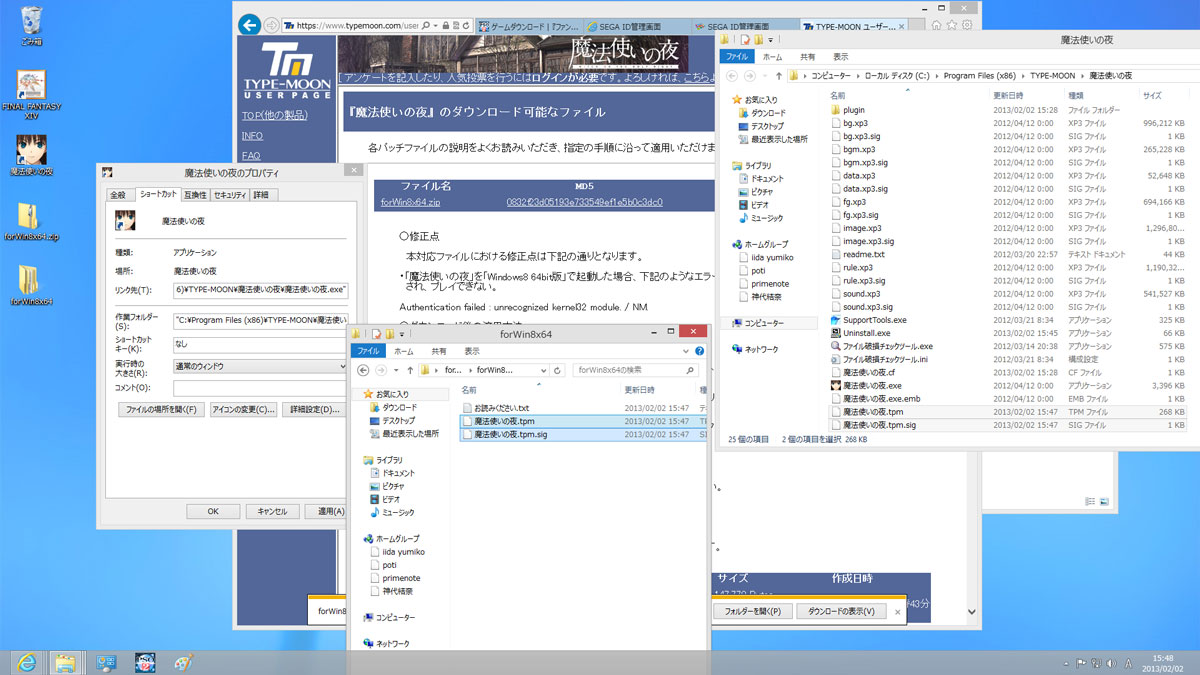Click ファイルの場所を開く button
This screenshot has height=675, width=1200.
[162, 409]
